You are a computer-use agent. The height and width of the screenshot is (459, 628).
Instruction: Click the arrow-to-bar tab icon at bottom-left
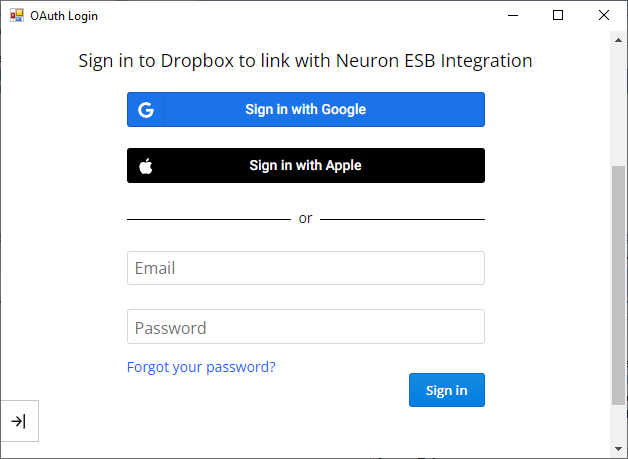[x=18, y=421]
